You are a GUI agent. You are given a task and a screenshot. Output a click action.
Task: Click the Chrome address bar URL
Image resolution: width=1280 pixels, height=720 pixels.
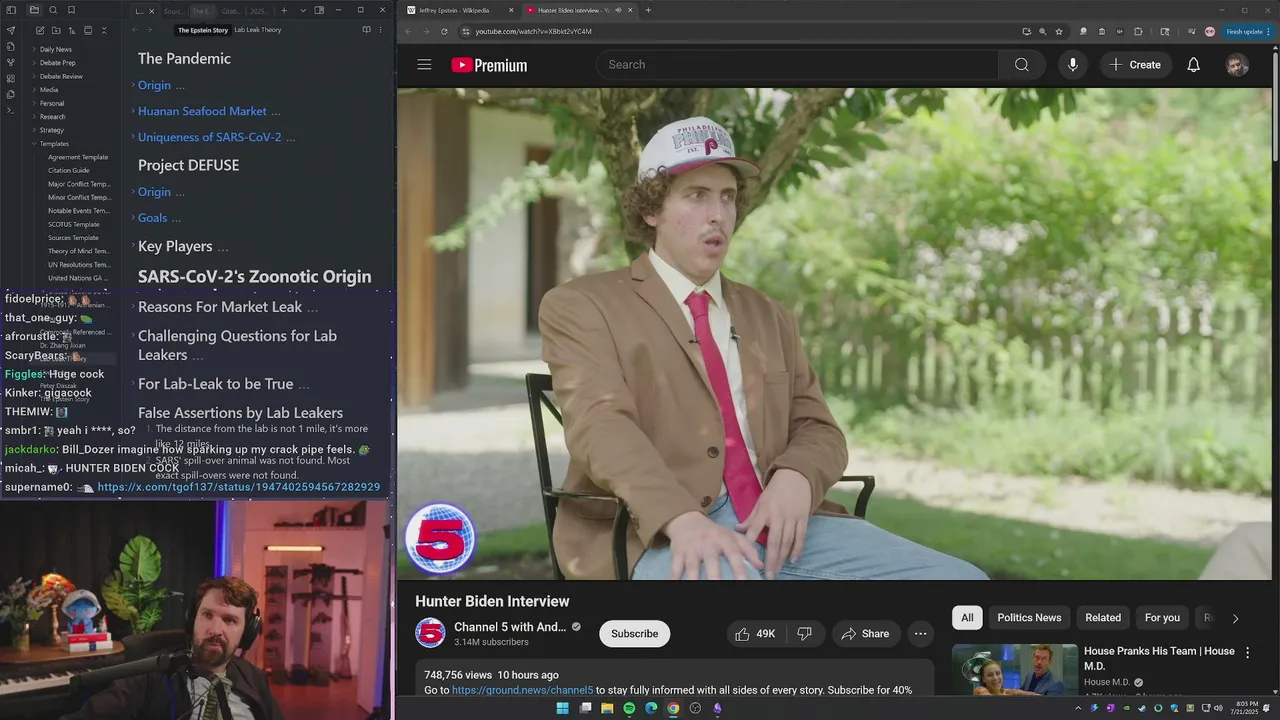click(x=533, y=31)
